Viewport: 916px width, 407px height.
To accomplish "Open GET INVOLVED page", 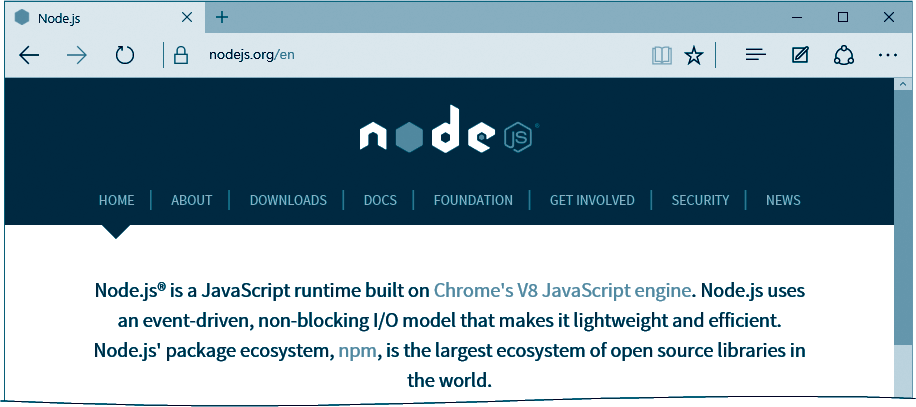I will (592, 200).
